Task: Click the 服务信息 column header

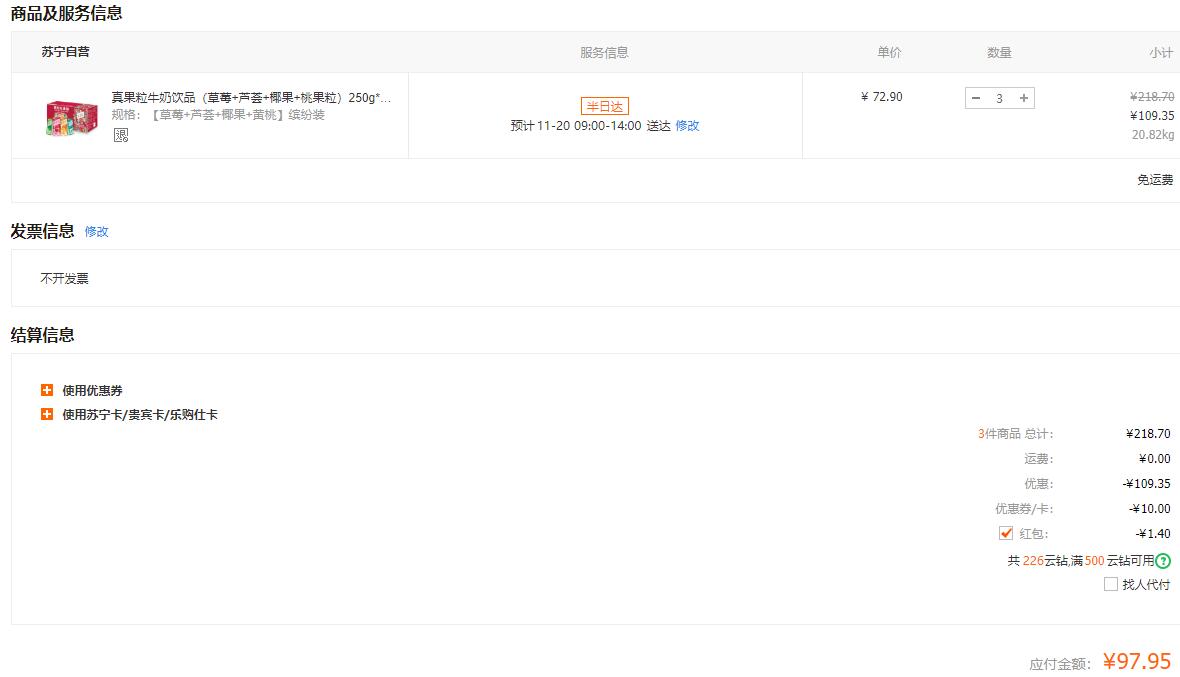Action: 604,53
